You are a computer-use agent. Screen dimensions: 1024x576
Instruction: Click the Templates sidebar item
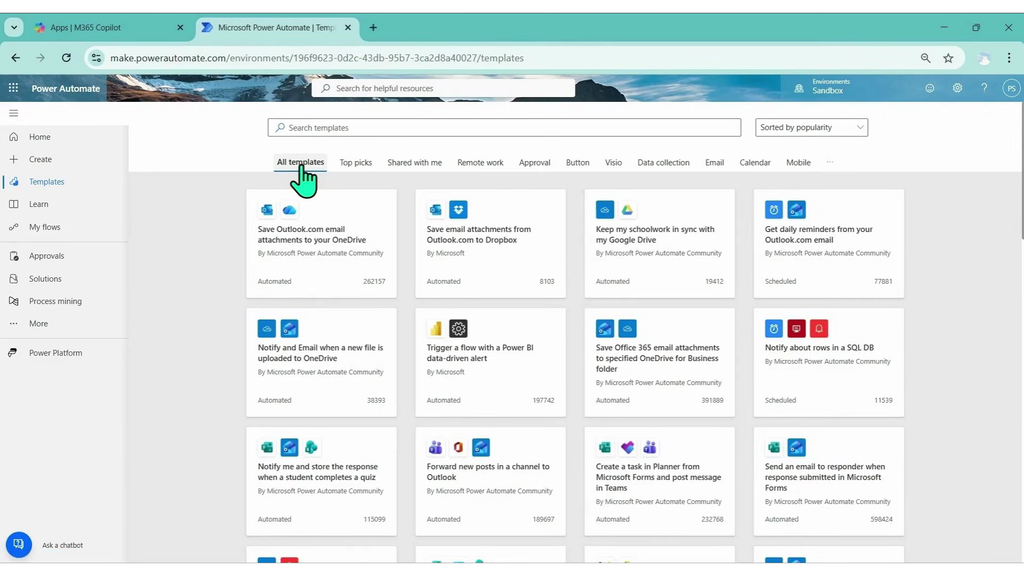coord(46,182)
